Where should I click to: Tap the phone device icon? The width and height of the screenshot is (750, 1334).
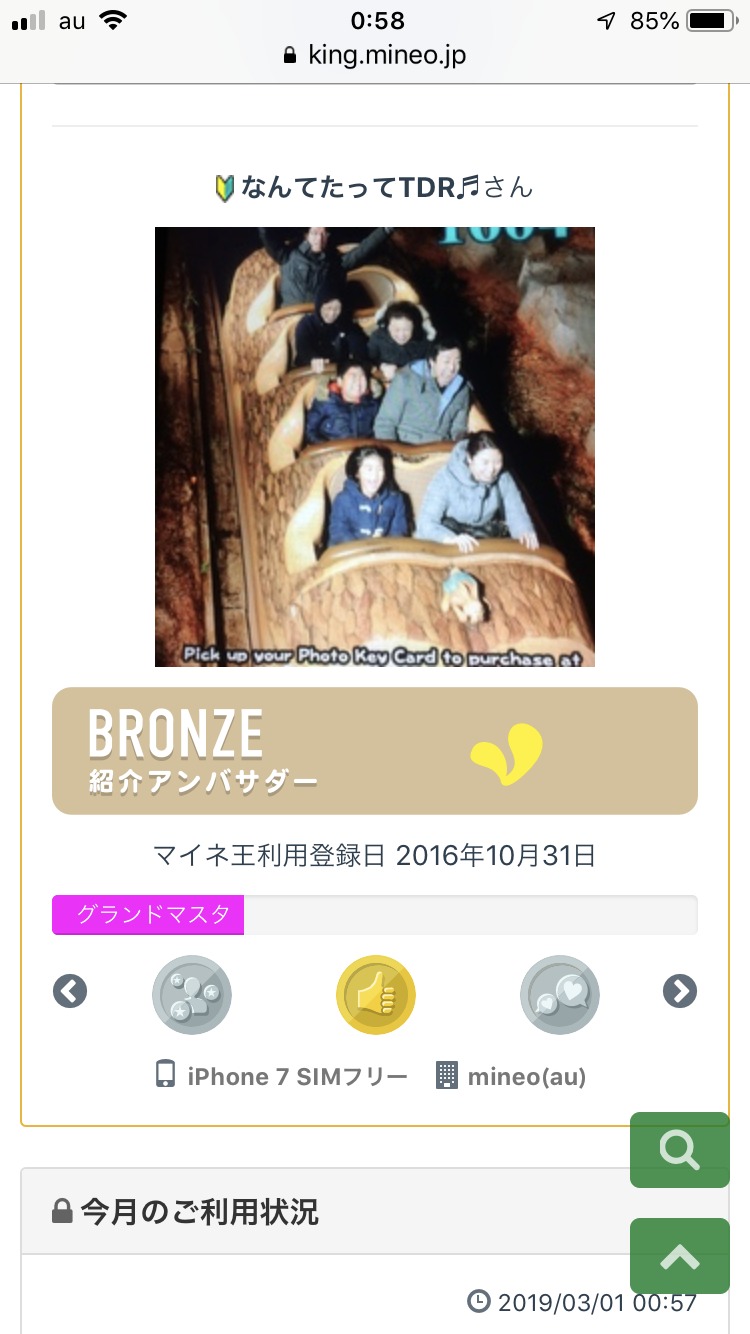pos(166,1076)
